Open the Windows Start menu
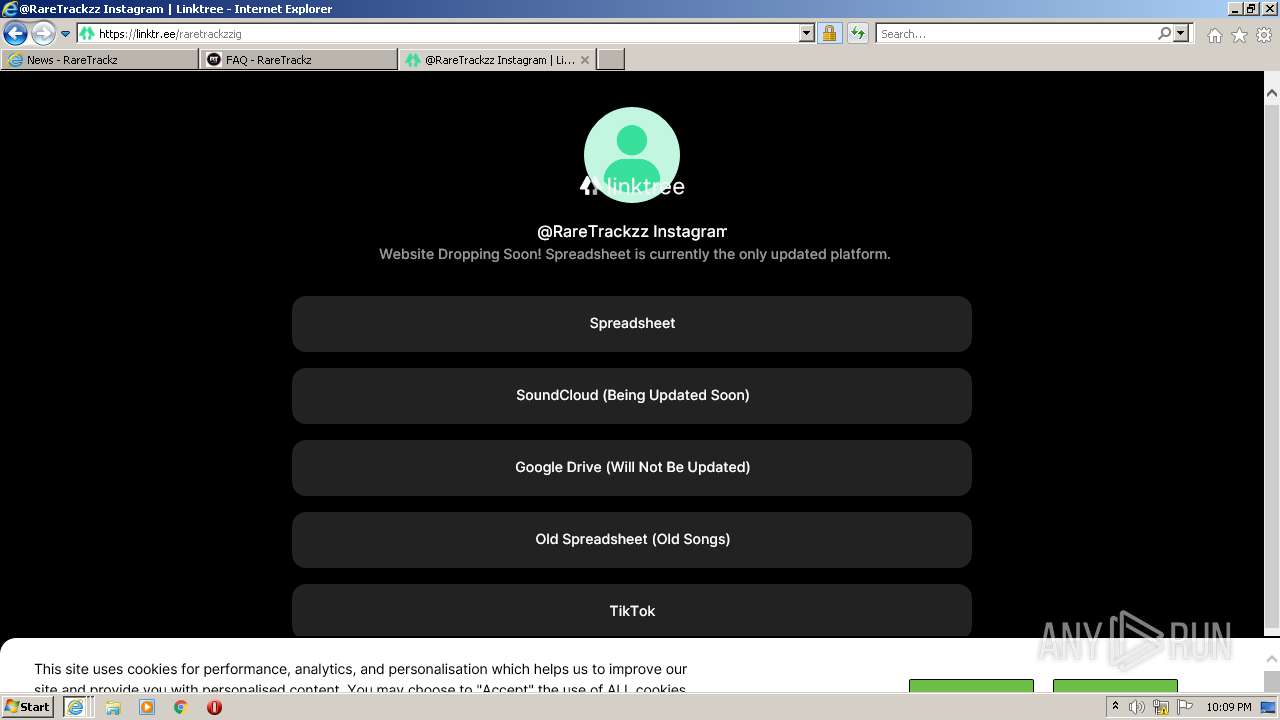The height and width of the screenshot is (720, 1280). click(27, 707)
